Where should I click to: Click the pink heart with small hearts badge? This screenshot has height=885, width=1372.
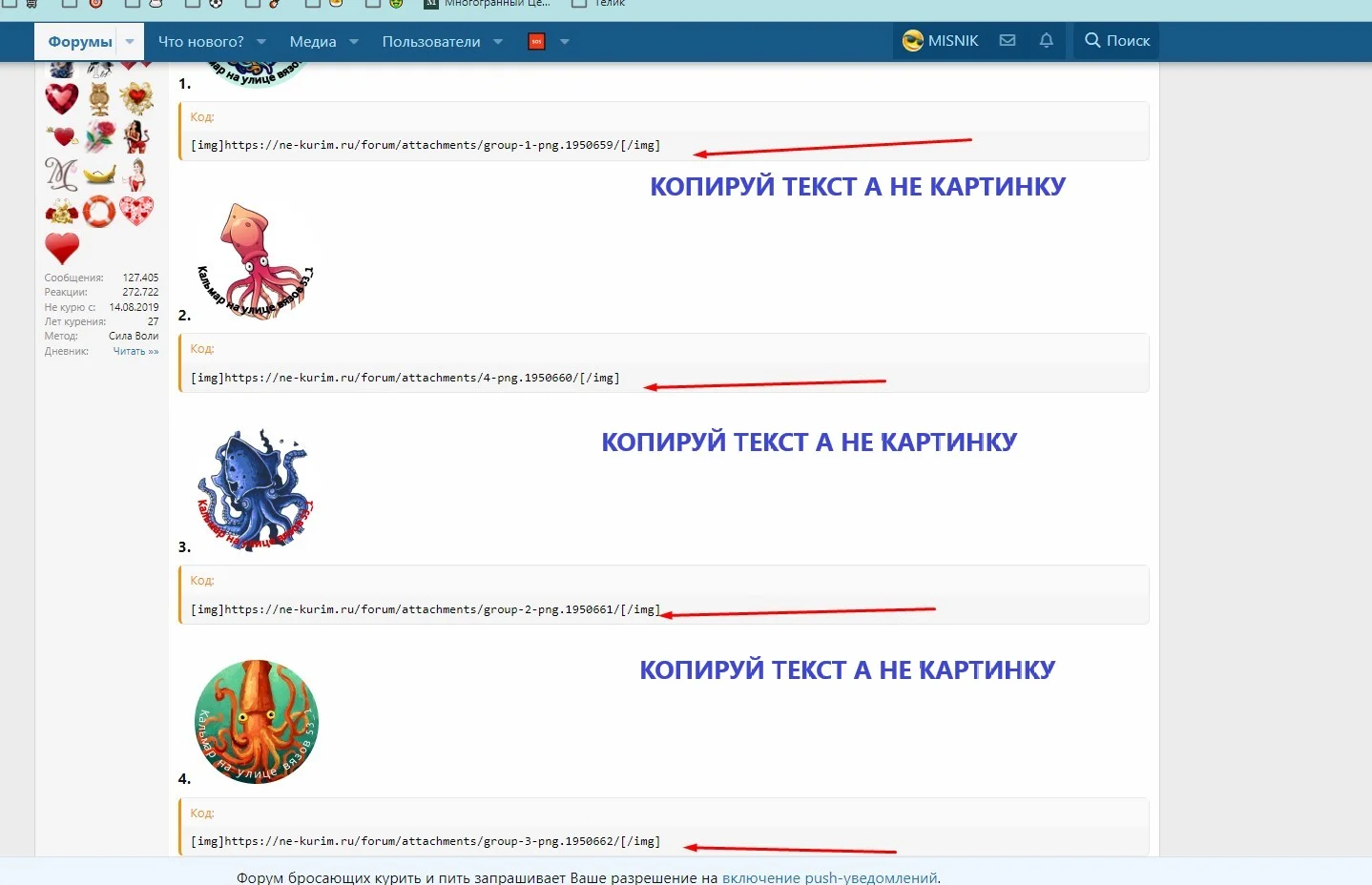point(136,211)
